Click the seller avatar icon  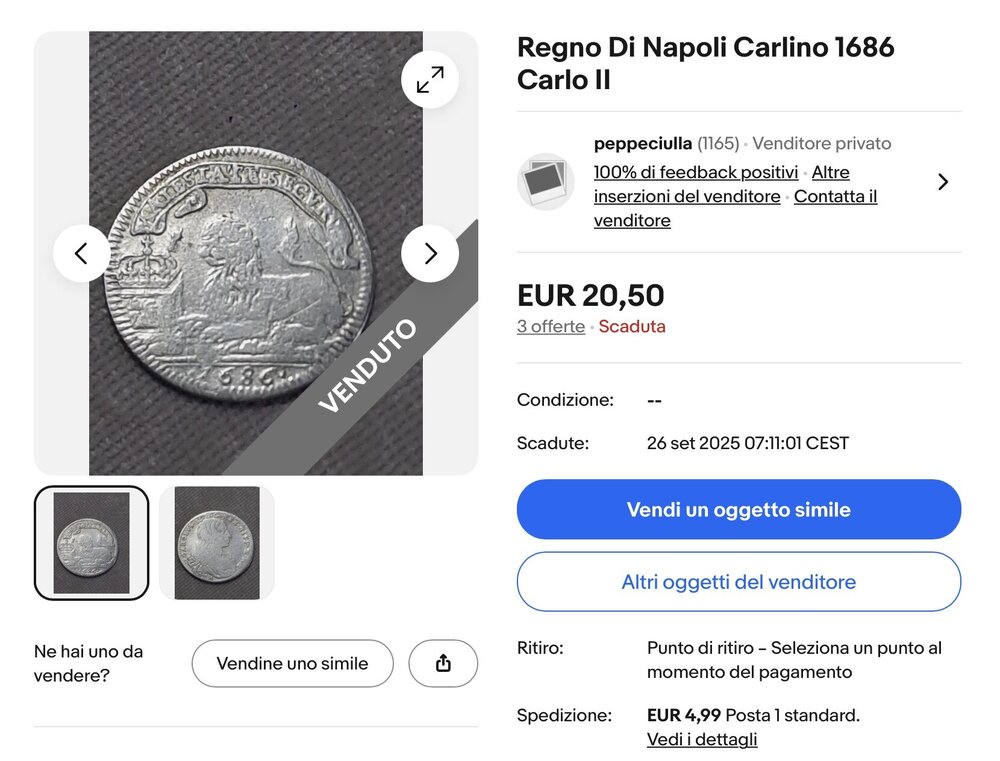[545, 181]
